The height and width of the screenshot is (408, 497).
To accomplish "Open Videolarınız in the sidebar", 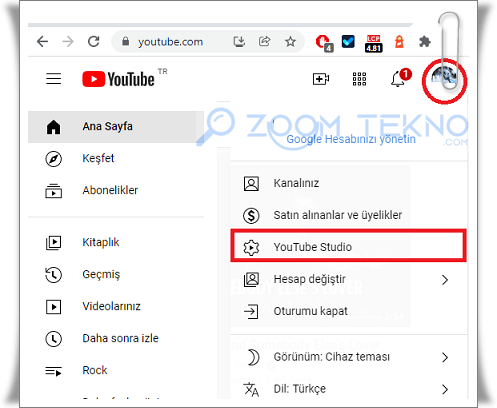I will coord(116,306).
